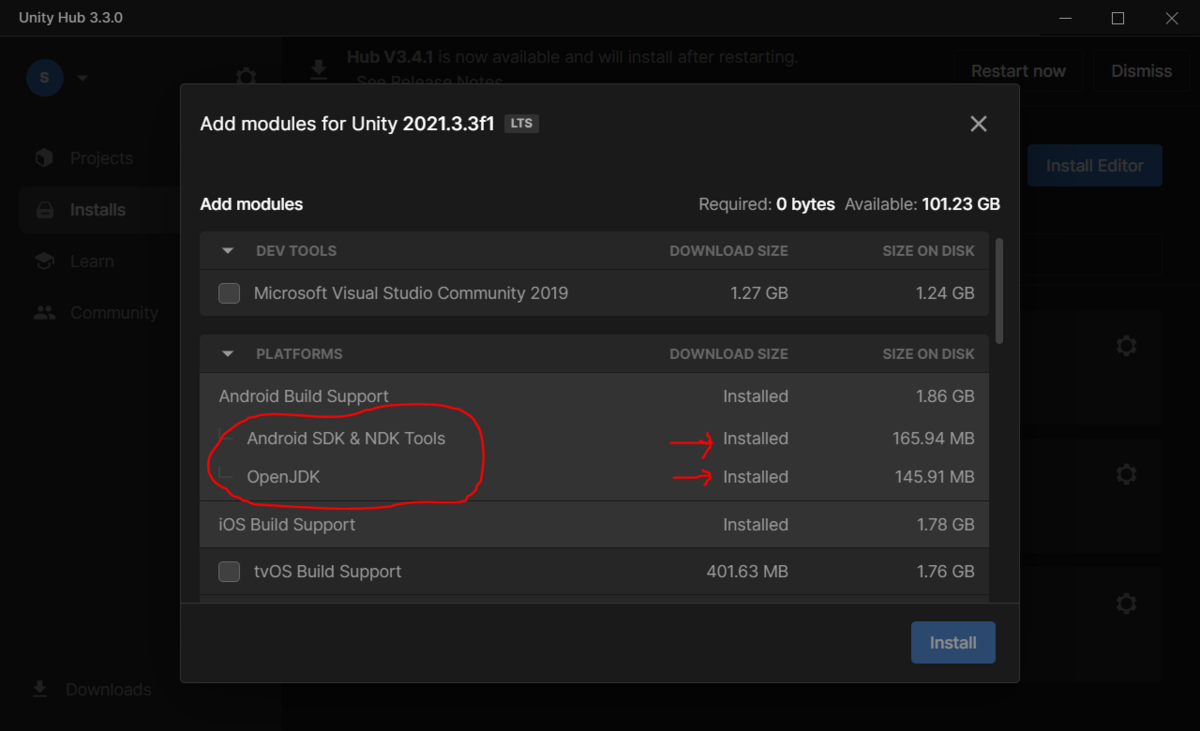
Task: Select the iOS Build Support row
Action: point(594,524)
